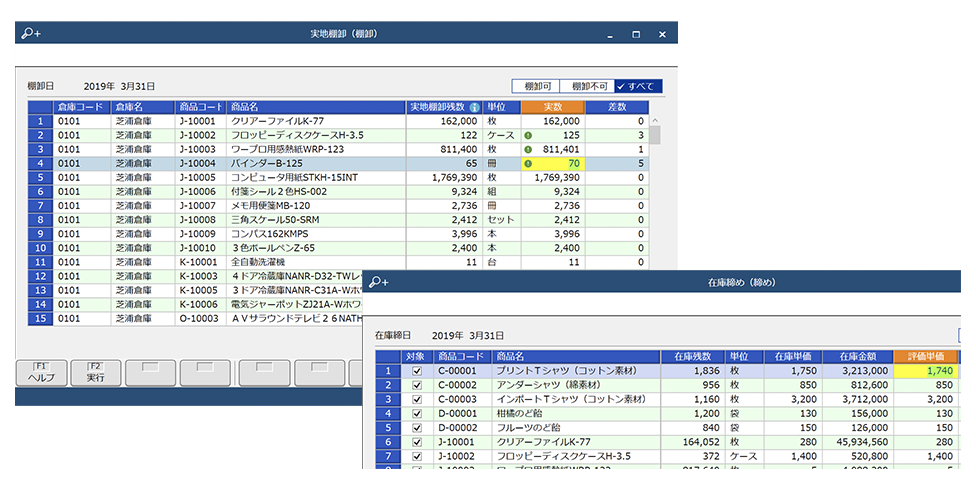Click the green alert icon in ワープロ用感熱紙 row
Viewport: 976px width, 481px height.
527,149
